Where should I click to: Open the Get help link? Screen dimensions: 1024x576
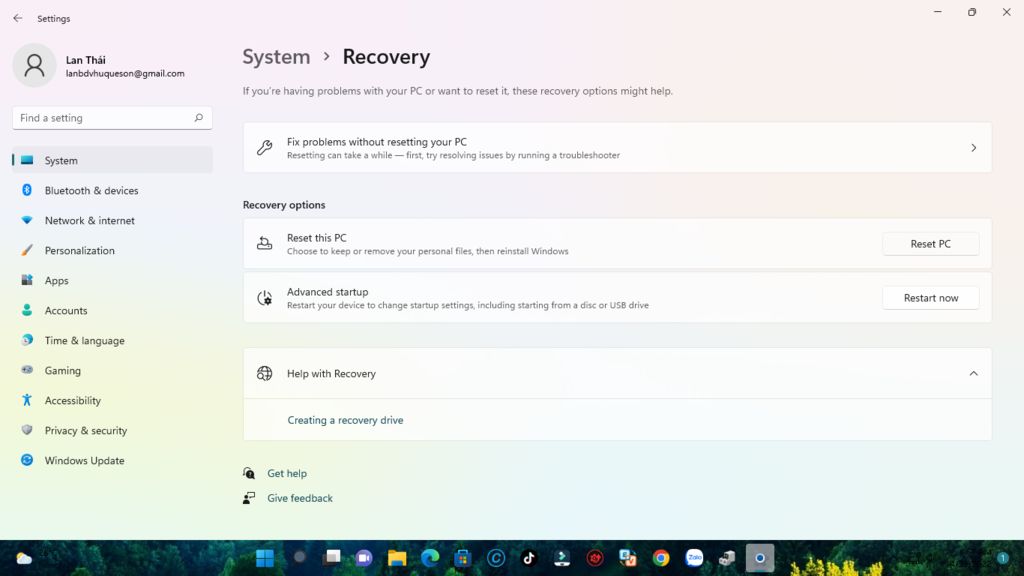pos(287,473)
